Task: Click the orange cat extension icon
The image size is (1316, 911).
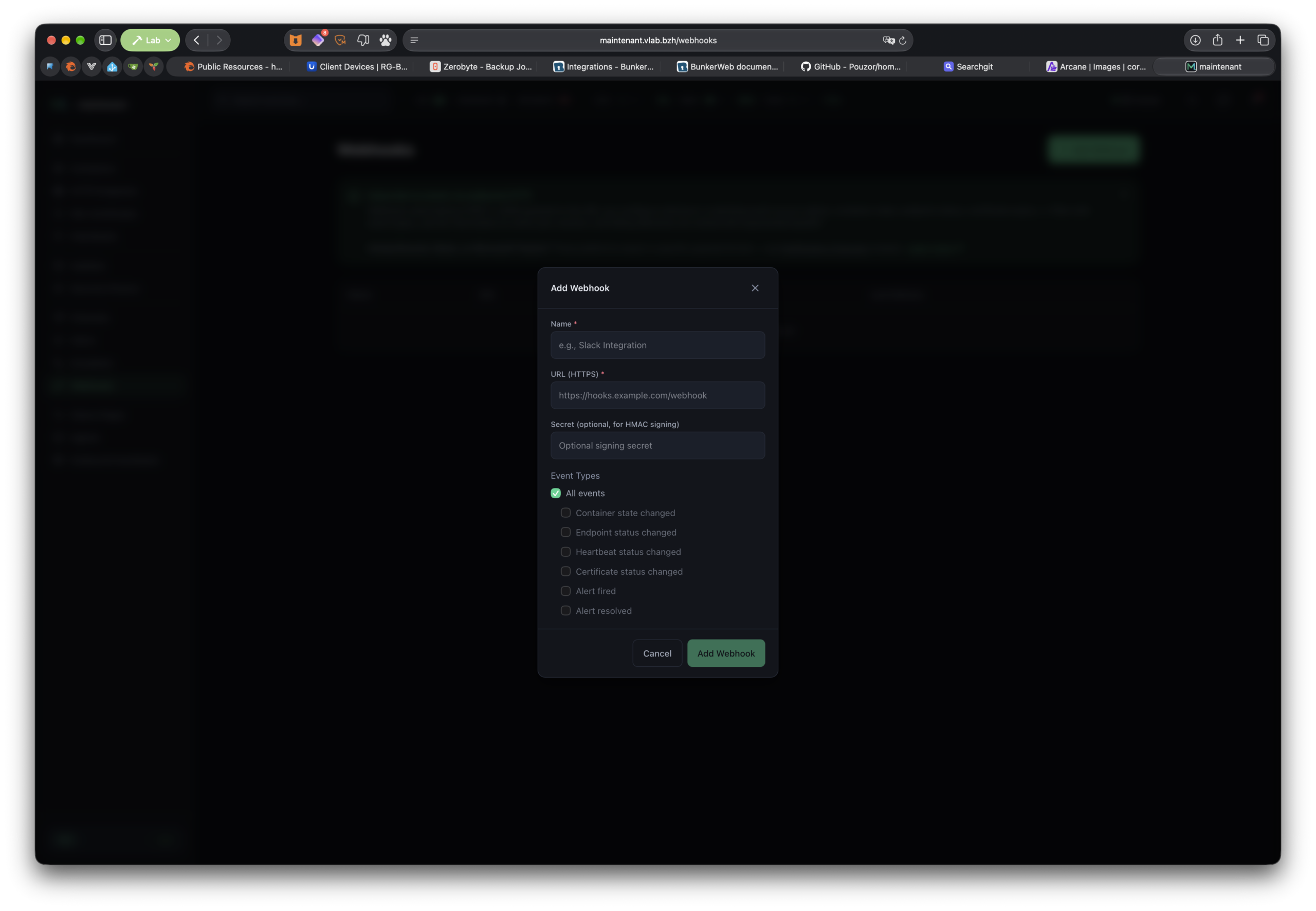Action: click(x=295, y=40)
